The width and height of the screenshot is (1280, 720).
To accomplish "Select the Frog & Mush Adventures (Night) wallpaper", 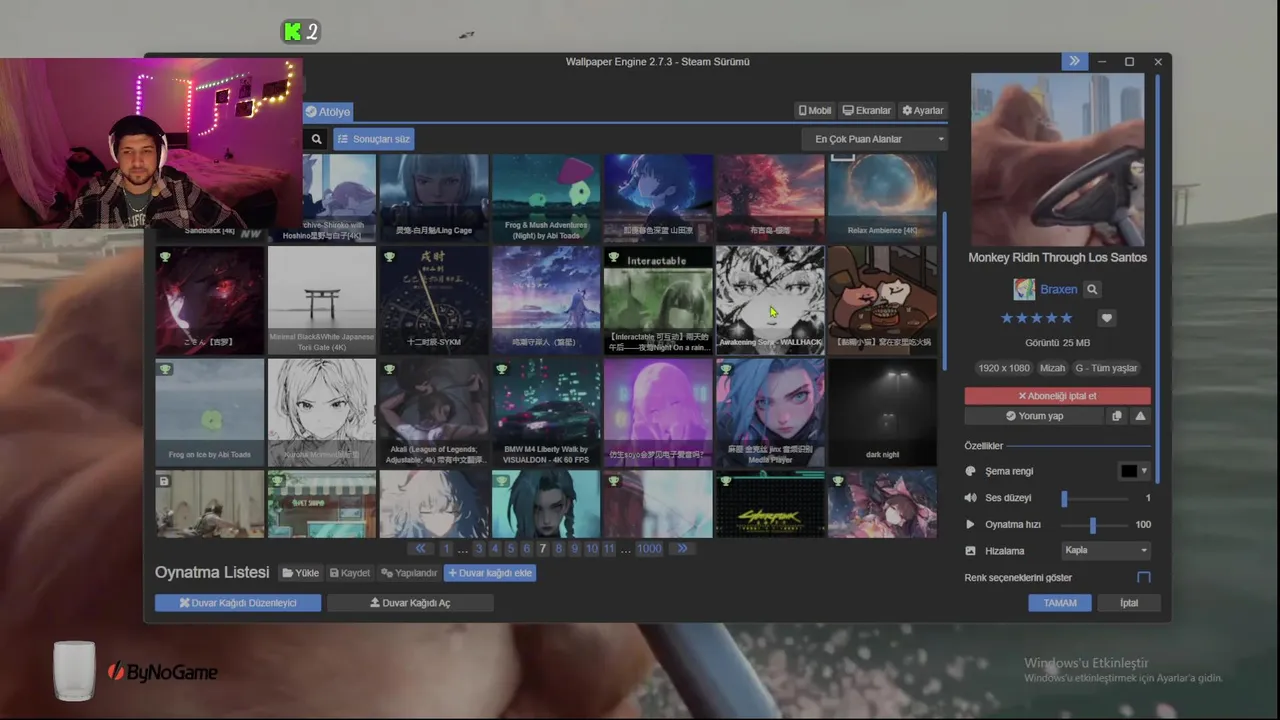I will pyautogui.click(x=546, y=197).
